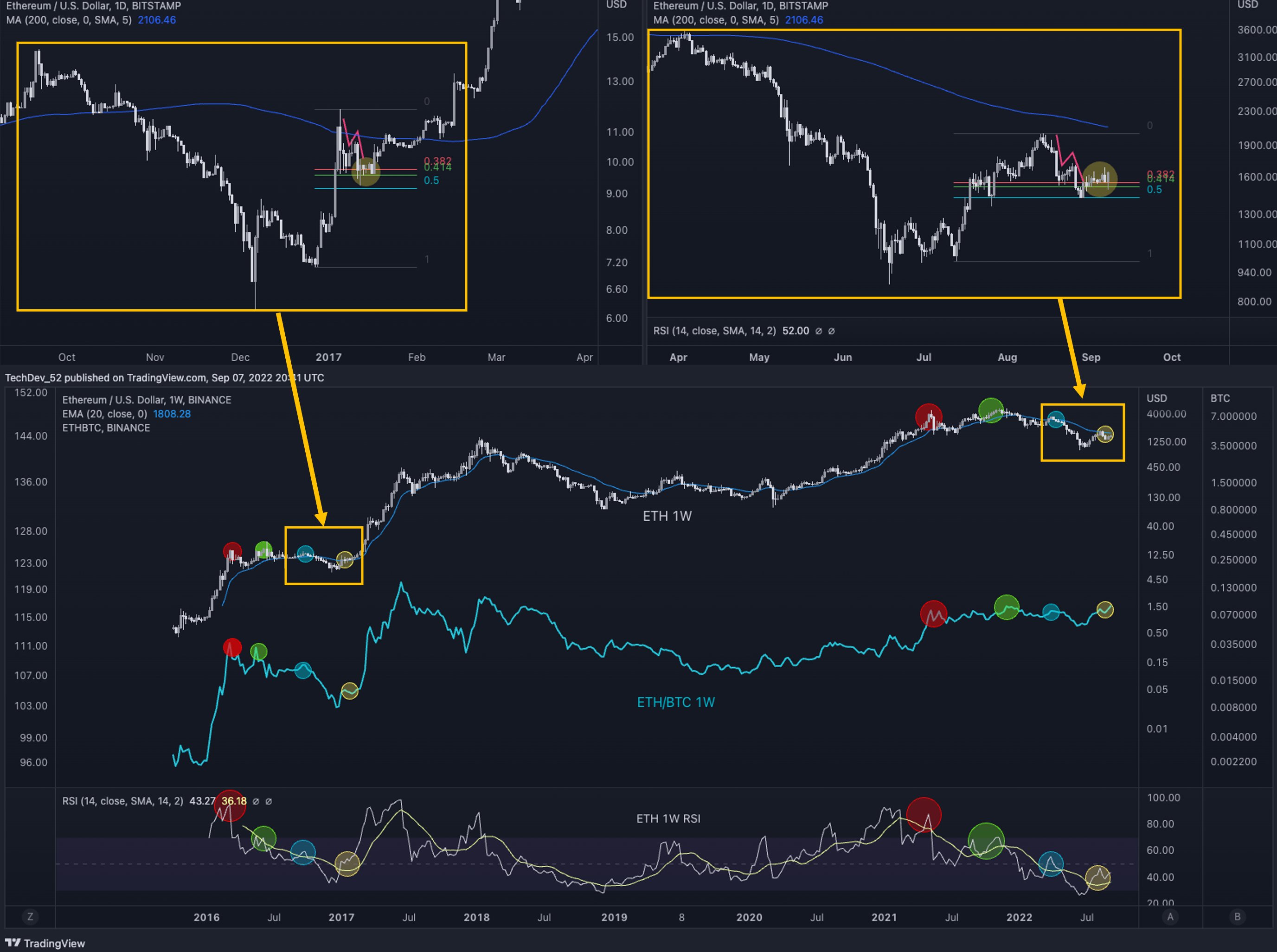Click the 2019 label on the weekly time axis

pos(614,917)
